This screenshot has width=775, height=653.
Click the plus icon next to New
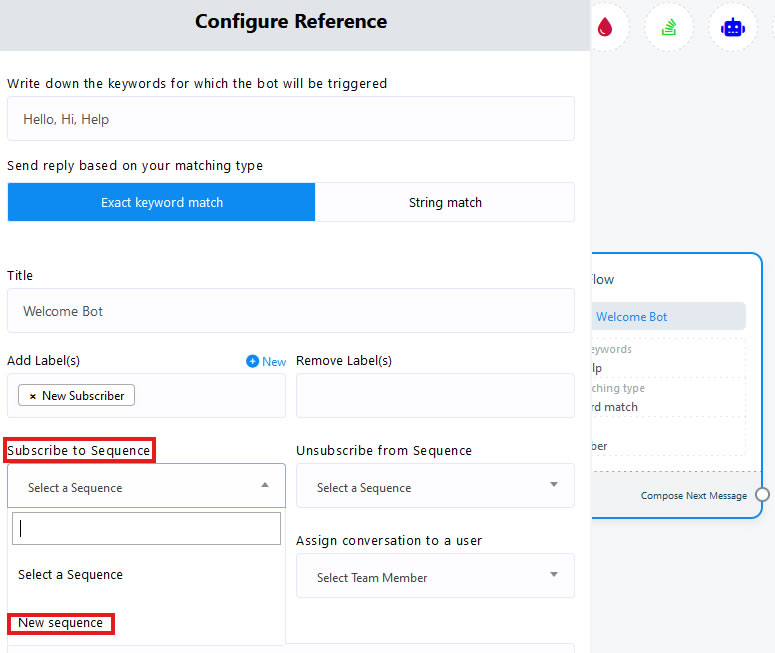(252, 361)
